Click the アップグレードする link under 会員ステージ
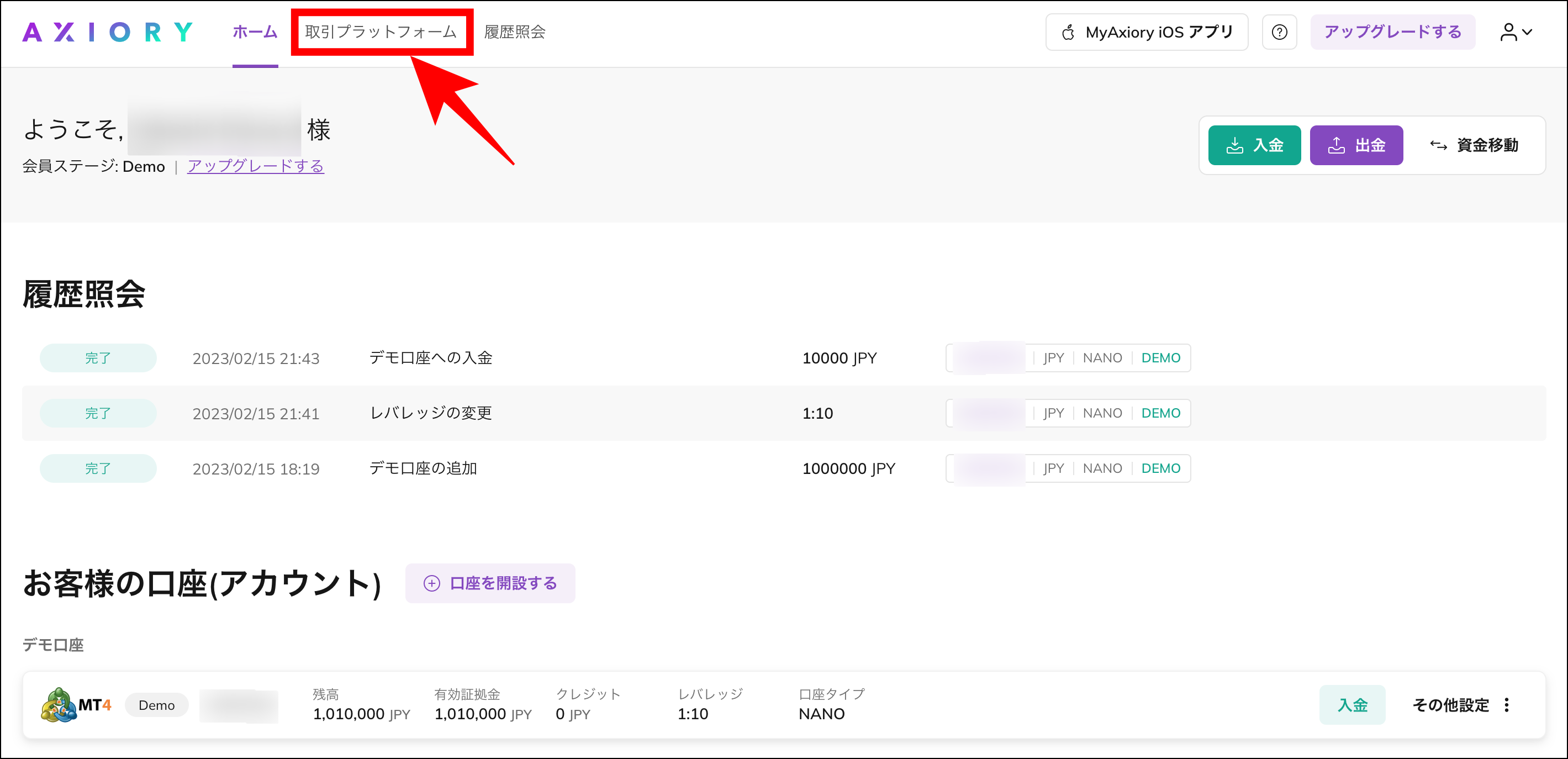 pyautogui.click(x=256, y=166)
